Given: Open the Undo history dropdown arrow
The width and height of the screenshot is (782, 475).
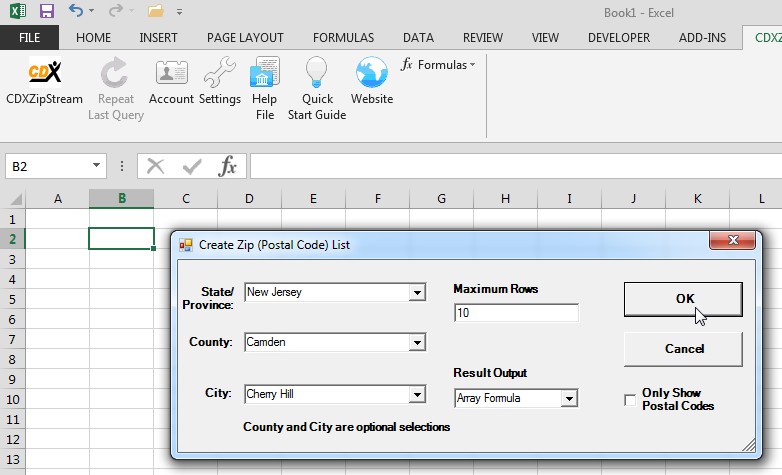Looking at the screenshot, I should pos(91,10).
